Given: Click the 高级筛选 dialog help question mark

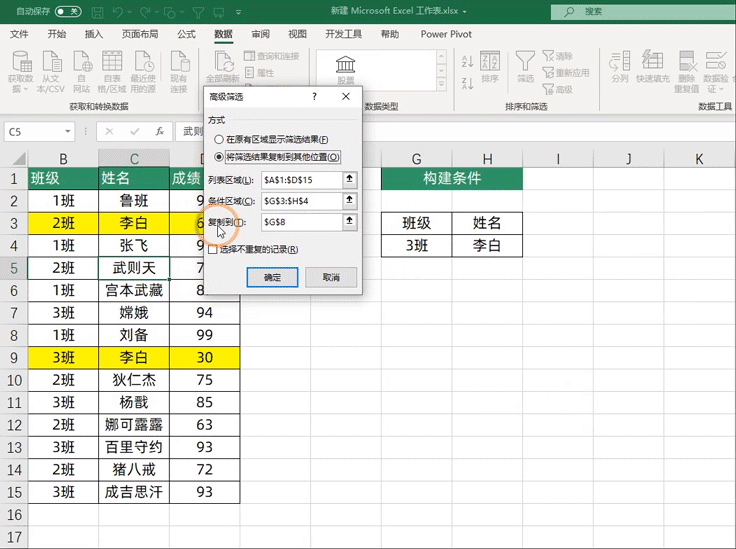Looking at the screenshot, I should pos(314,97).
